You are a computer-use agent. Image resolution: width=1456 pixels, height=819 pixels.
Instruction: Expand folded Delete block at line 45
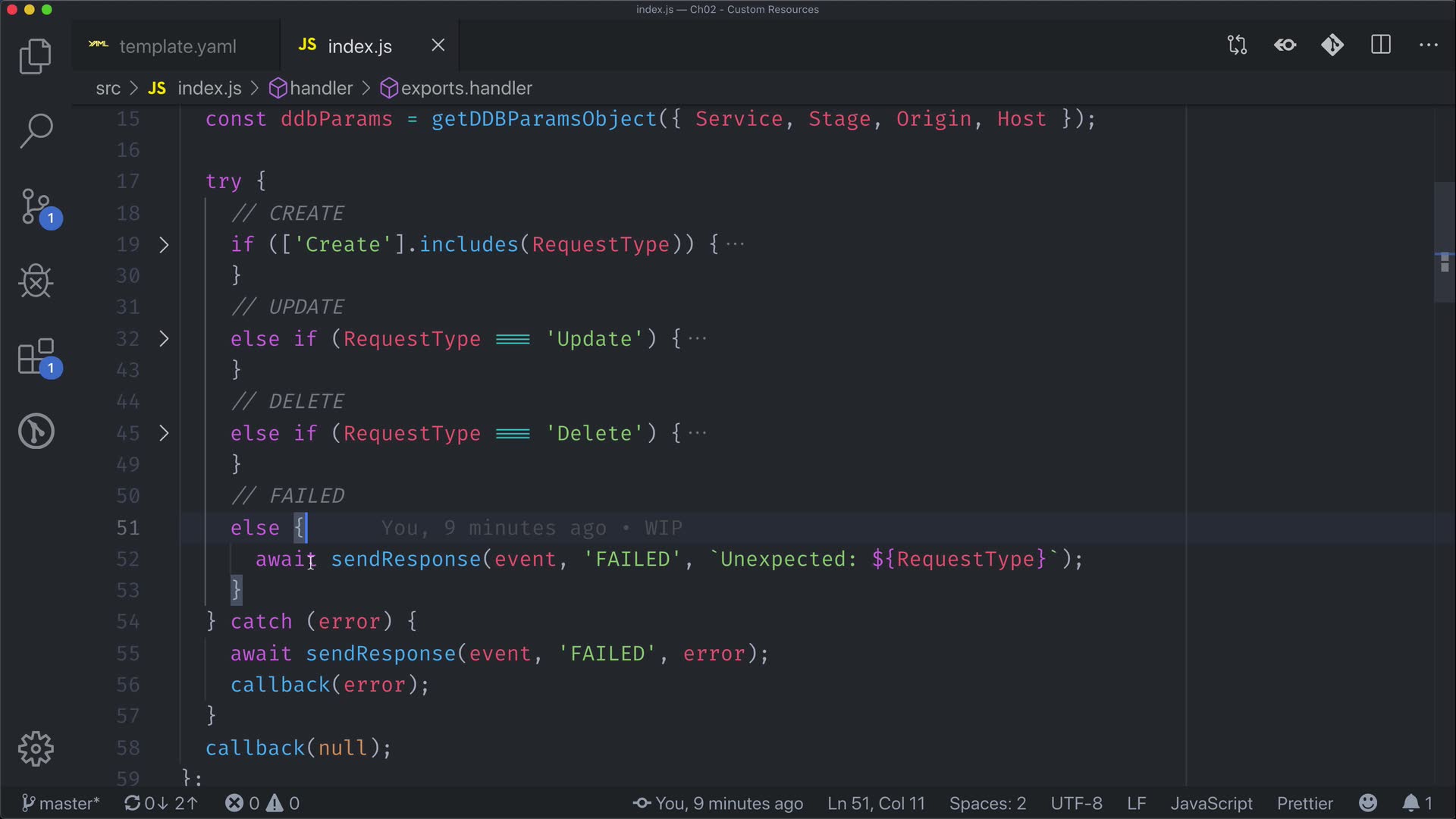click(x=164, y=433)
